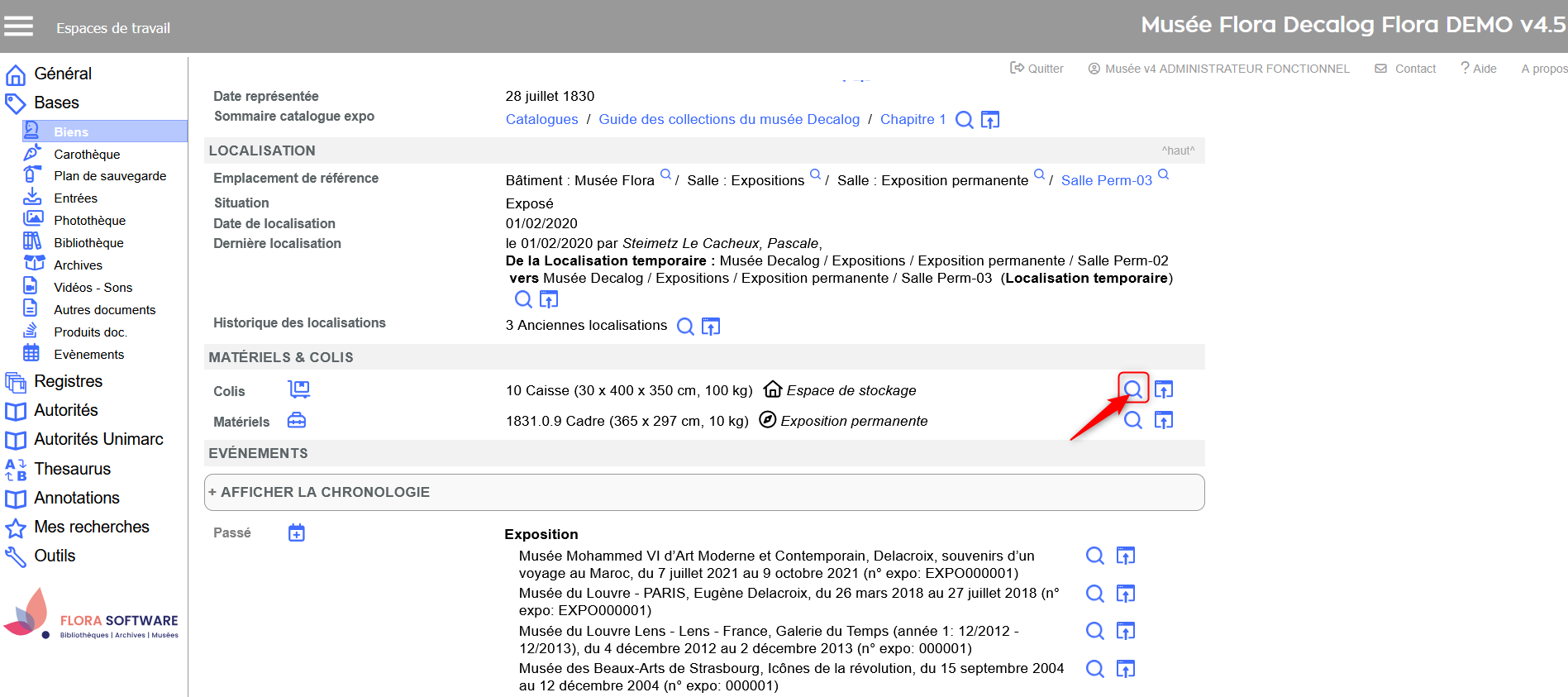Open the Catalogues link

click(x=541, y=119)
